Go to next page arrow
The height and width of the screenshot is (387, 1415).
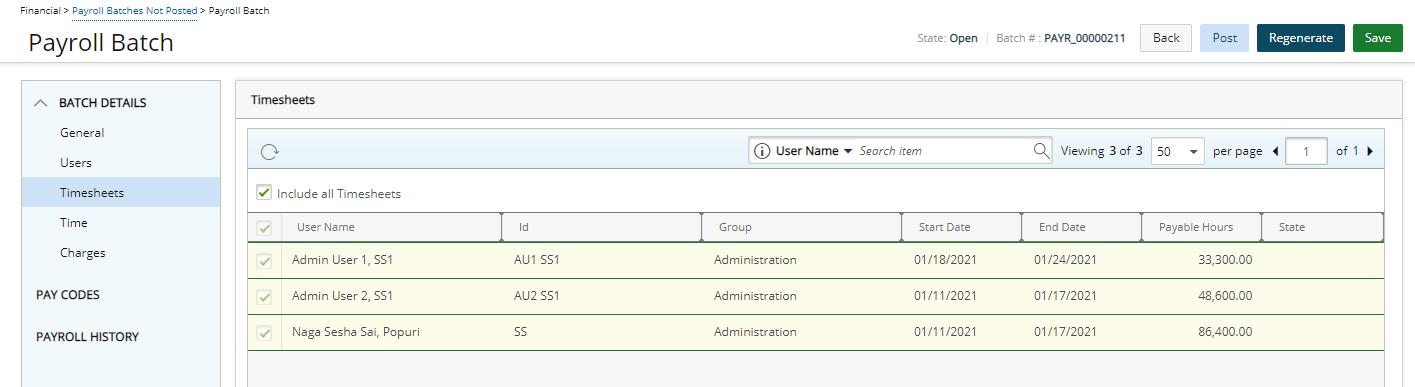[1369, 151]
